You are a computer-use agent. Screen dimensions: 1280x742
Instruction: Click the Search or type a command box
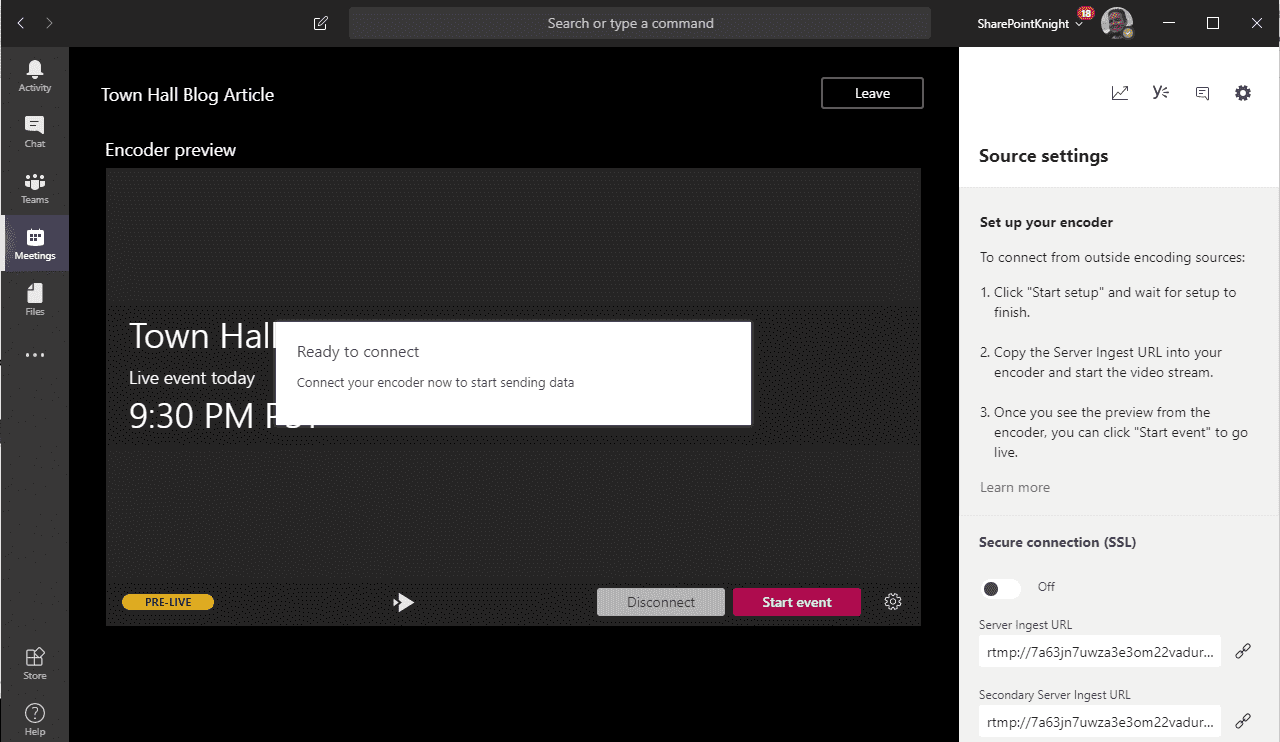(x=640, y=23)
